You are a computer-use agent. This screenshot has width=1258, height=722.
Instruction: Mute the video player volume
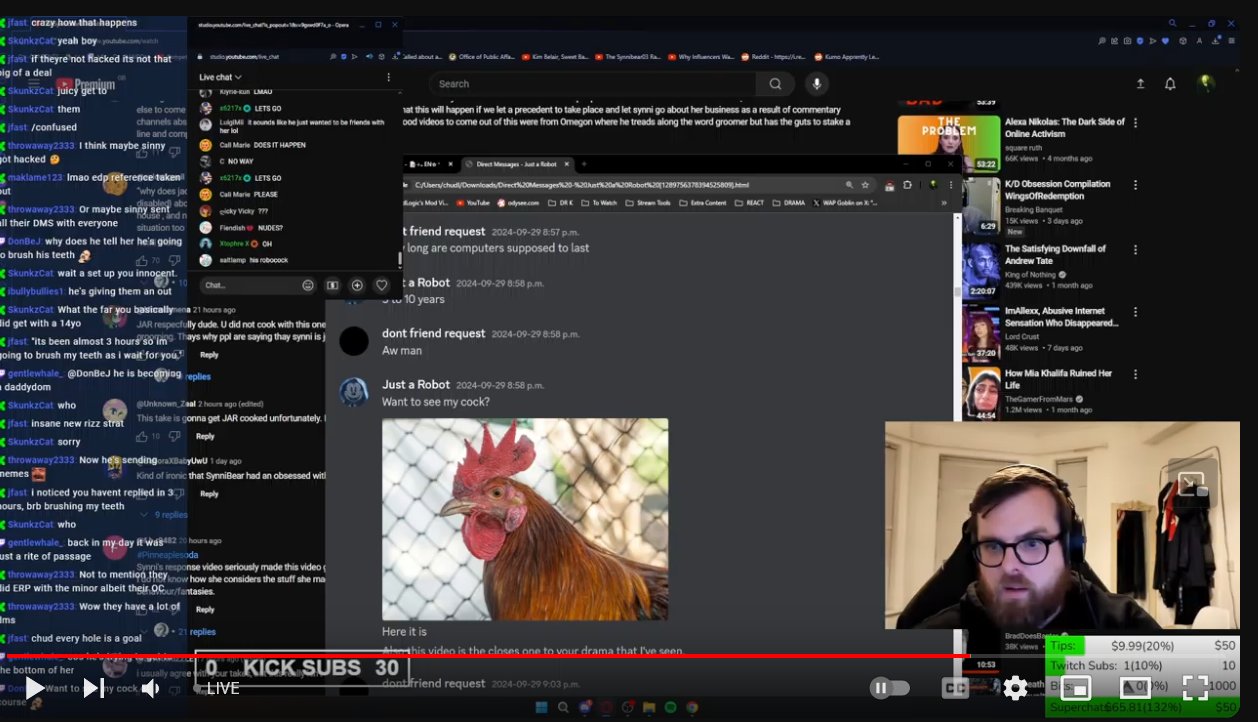(151, 688)
